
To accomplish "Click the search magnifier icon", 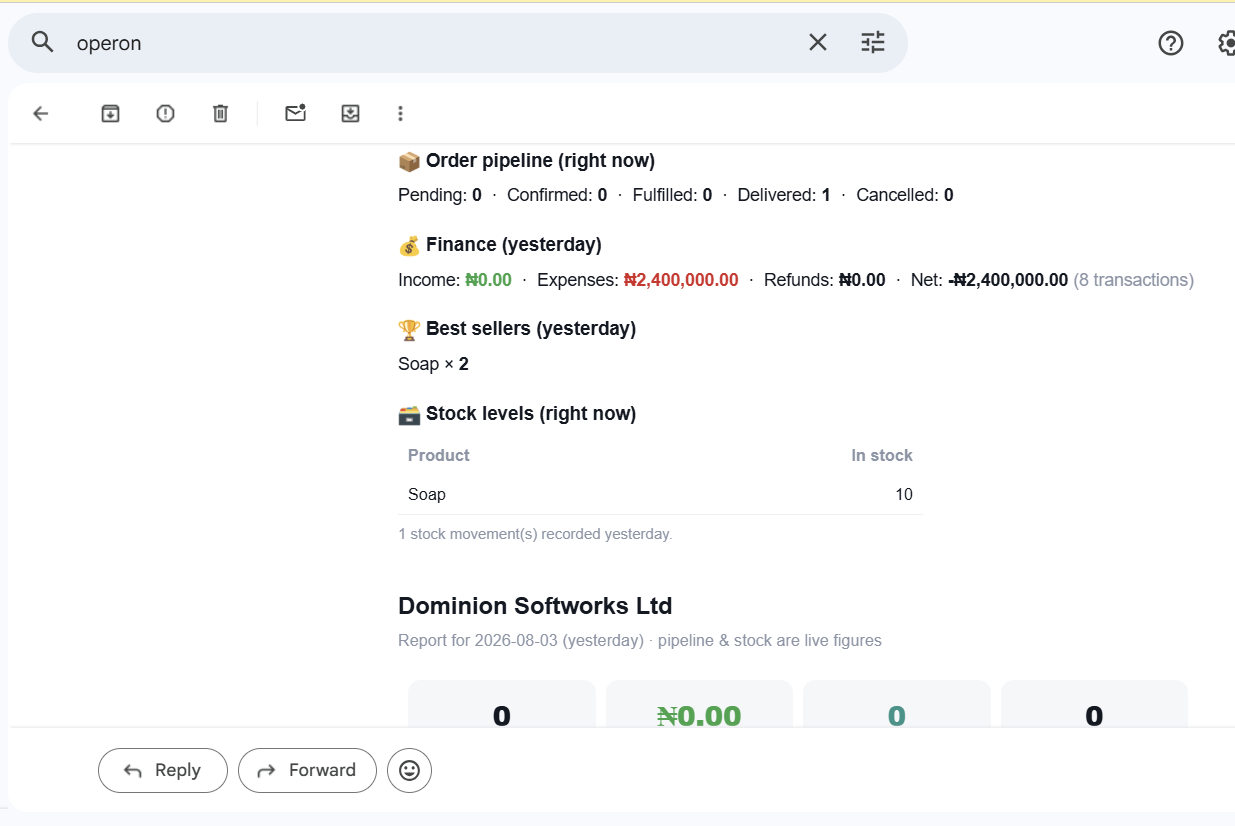I will (42, 42).
